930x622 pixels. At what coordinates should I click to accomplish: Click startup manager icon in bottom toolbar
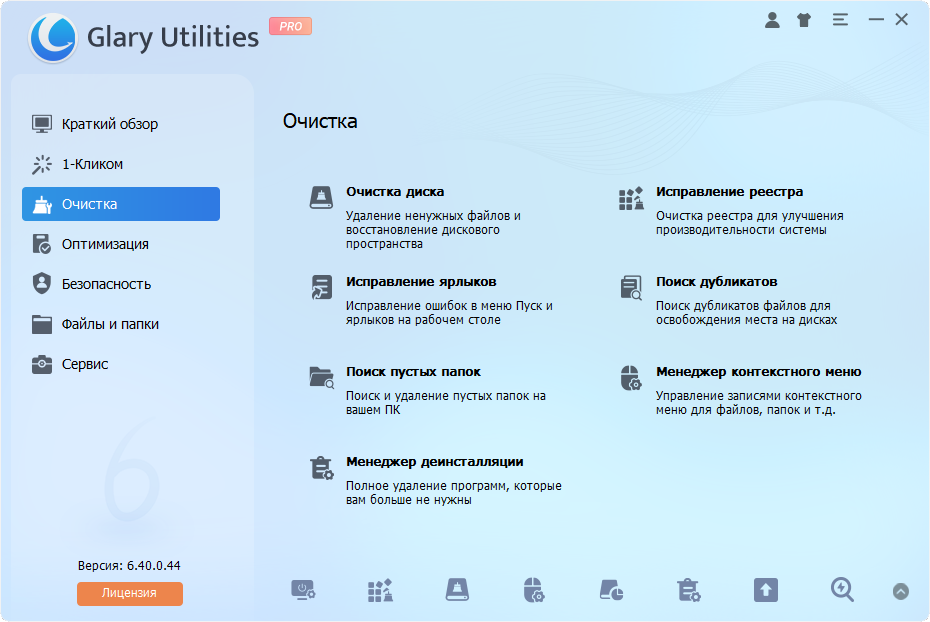[x=303, y=590]
